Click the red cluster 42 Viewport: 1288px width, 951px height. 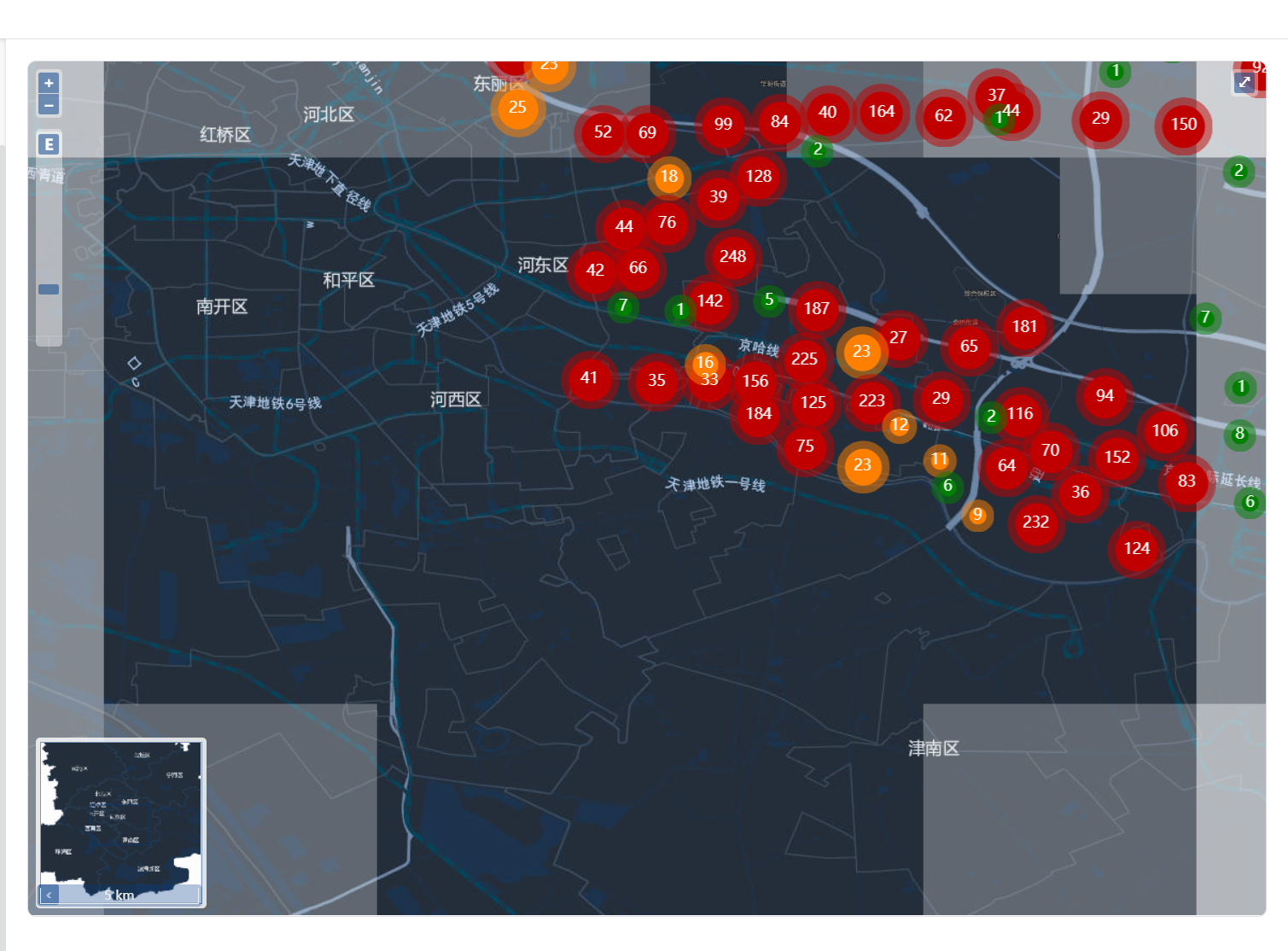click(595, 270)
